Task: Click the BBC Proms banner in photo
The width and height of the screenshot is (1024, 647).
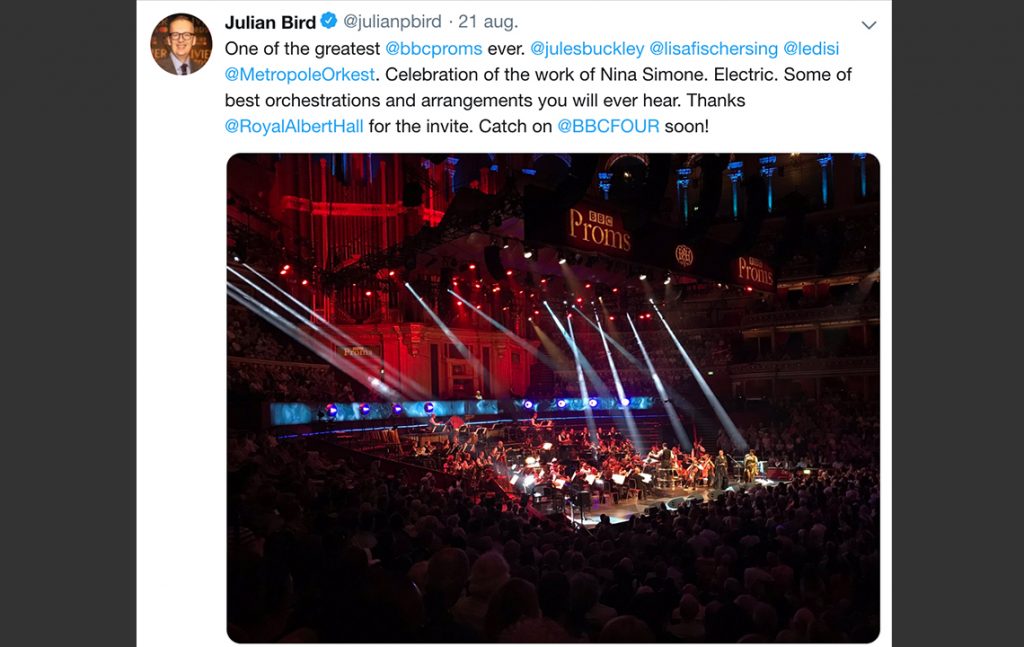Action: point(600,229)
